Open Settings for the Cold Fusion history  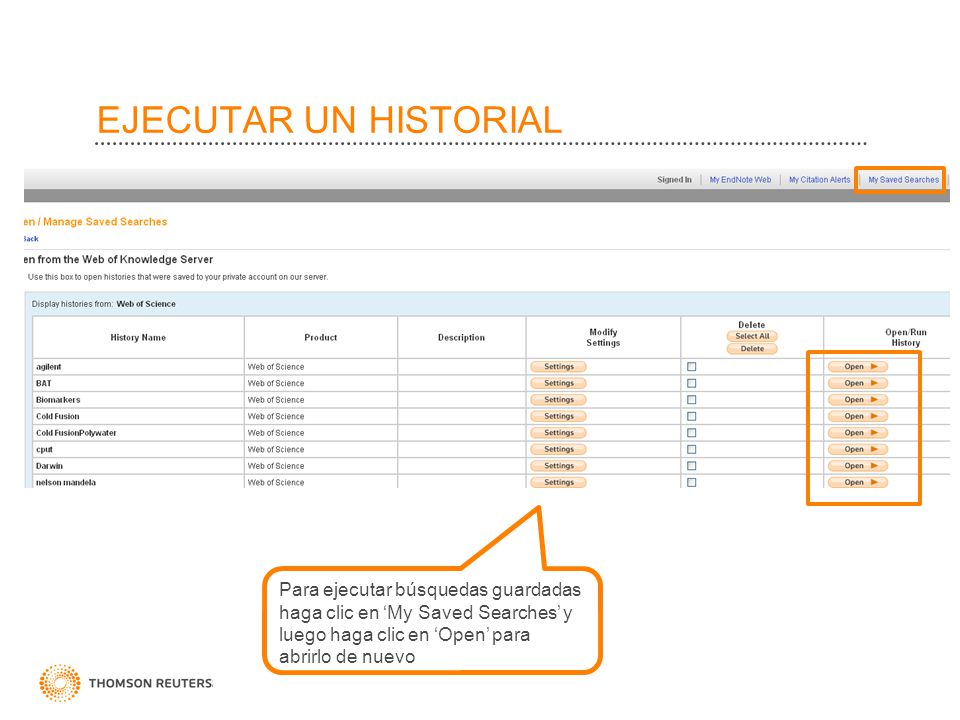tap(558, 416)
